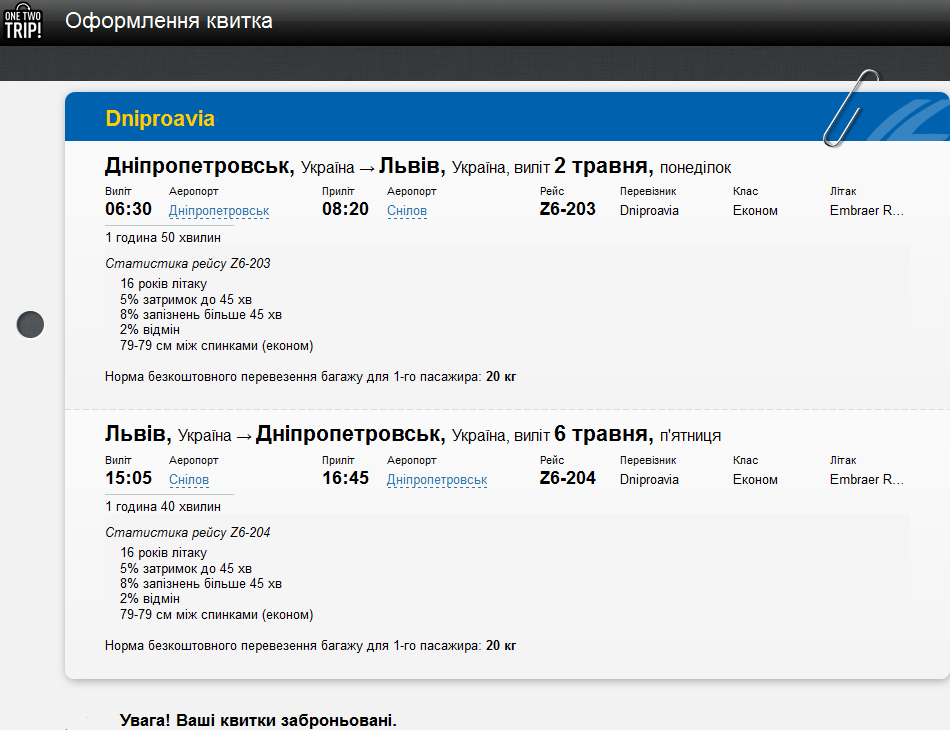The image size is (950, 730).
Task: Open Дніпропетровськ departure airport link for Z6-203
Action: (219, 211)
